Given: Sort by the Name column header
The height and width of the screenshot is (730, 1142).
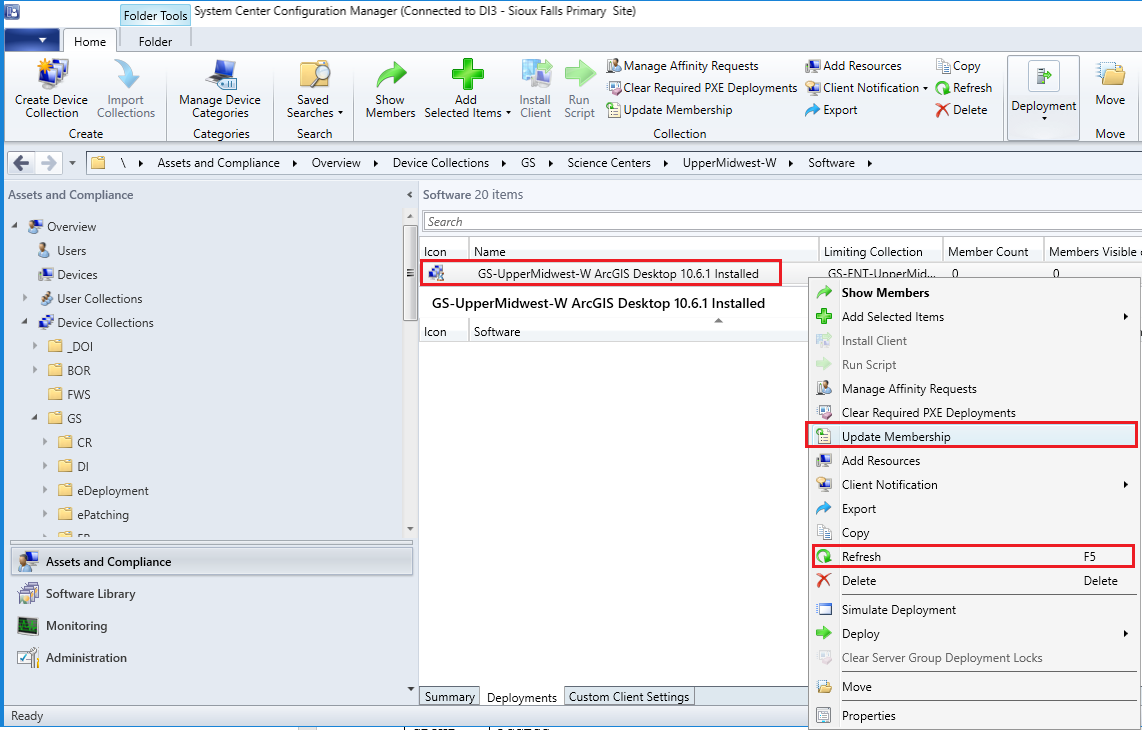Looking at the screenshot, I should click(644, 251).
